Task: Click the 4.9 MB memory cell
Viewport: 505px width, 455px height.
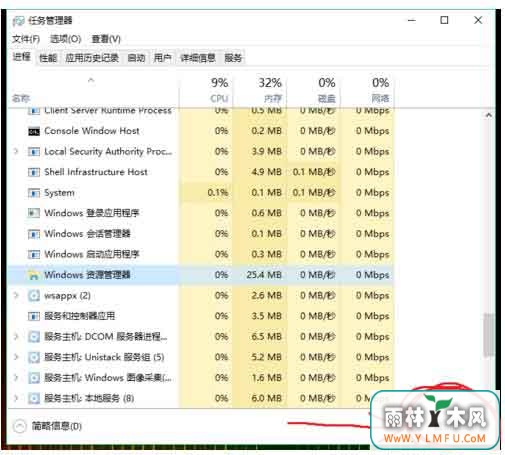Action: (267, 172)
